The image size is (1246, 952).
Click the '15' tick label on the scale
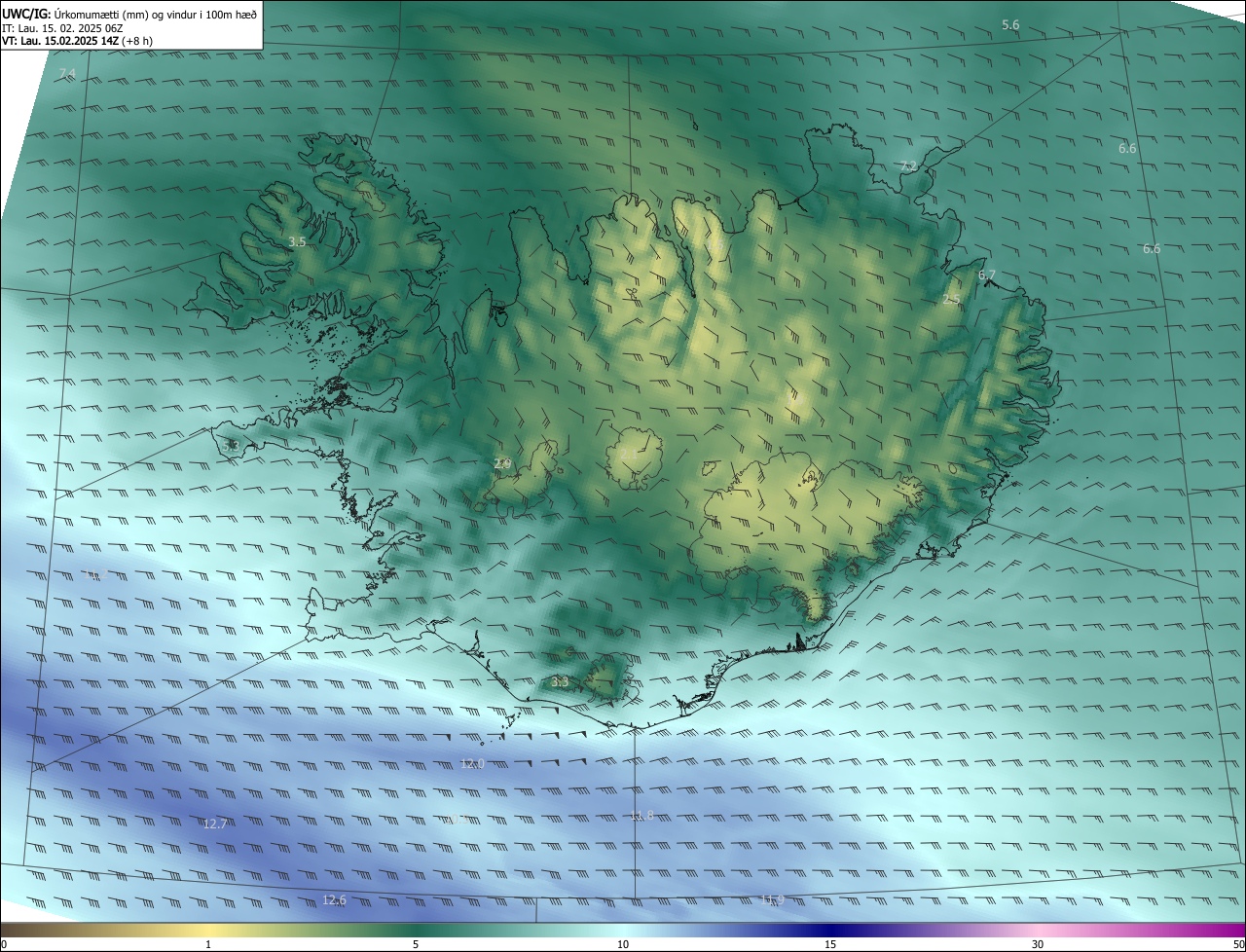[x=830, y=945]
